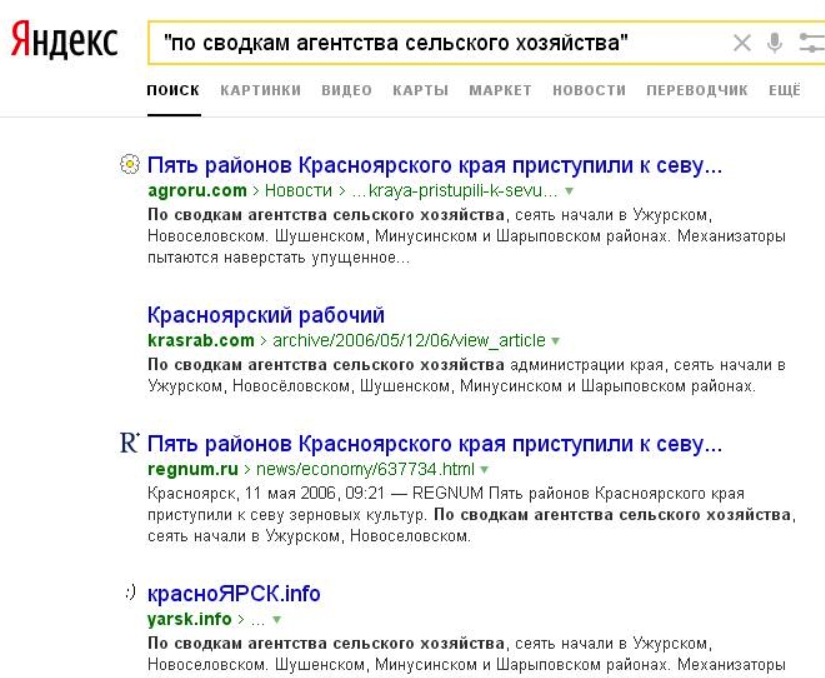Expand dropdown arrow next to krasrab.com URL
This screenshot has height=678, width=825.
click(555, 341)
